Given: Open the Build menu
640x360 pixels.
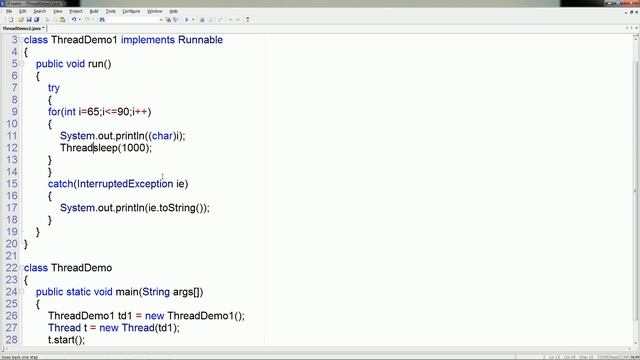Looking at the screenshot, I should coord(94,11).
